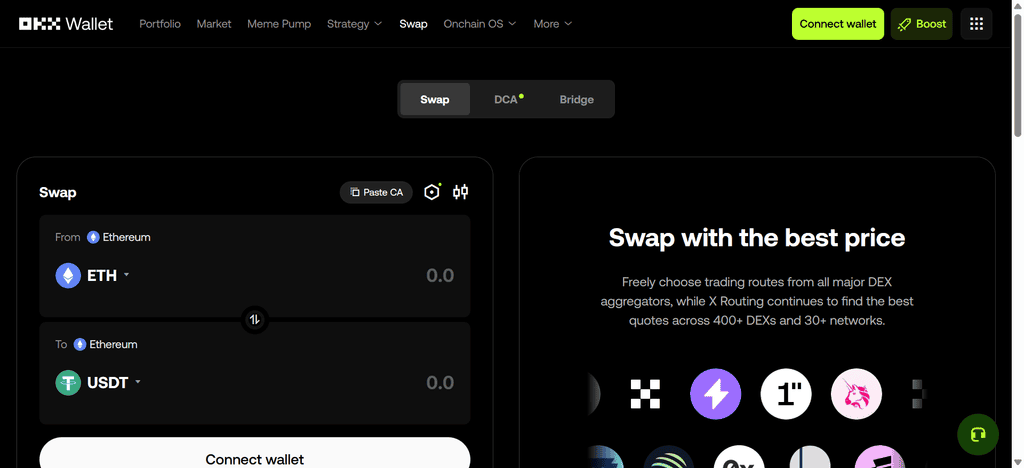Select Swap in the top navigation
Screen dimensions: 1024x468
(x=413, y=24)
